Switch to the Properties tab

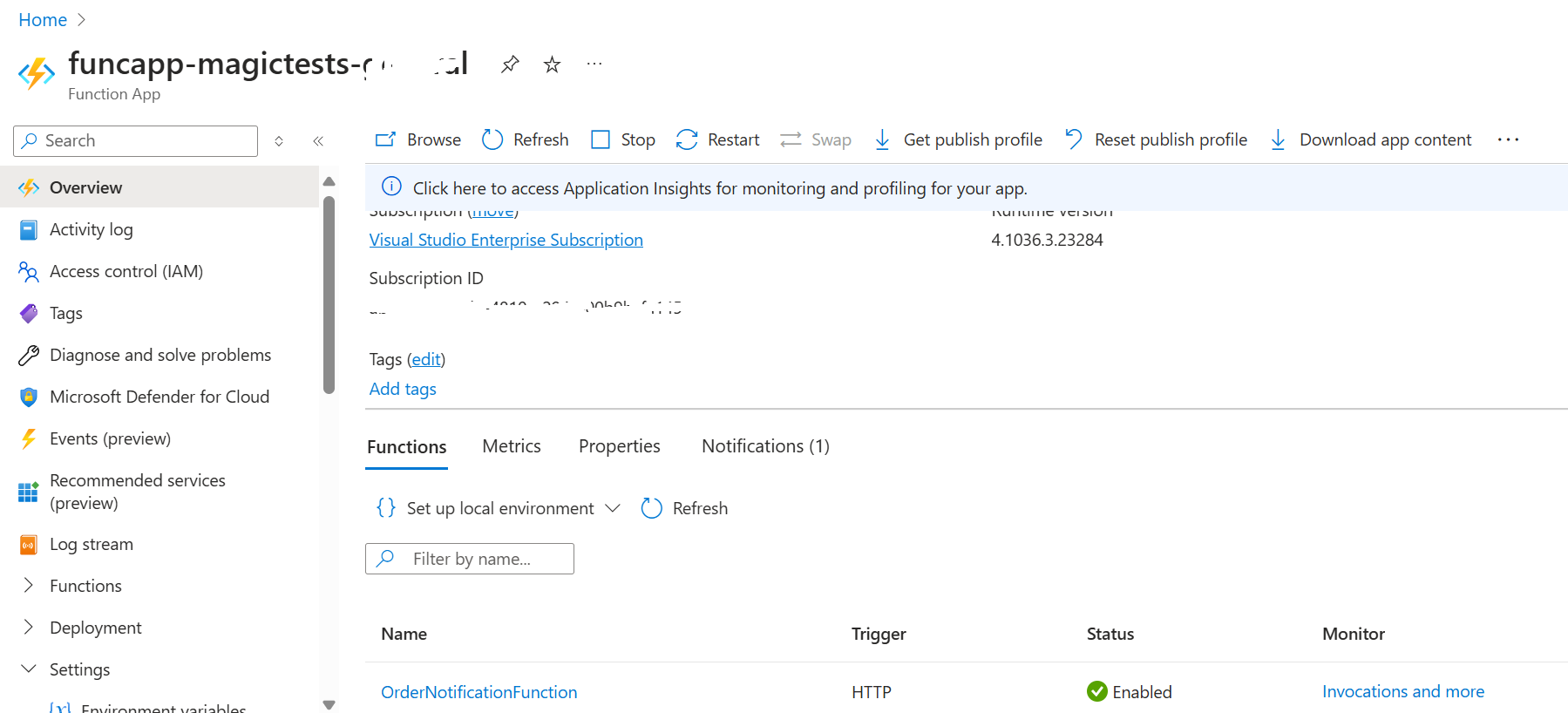(x=620, y=446)
